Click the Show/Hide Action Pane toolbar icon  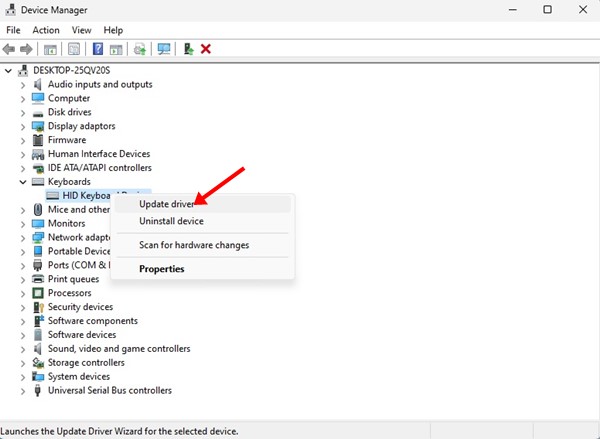tap(116, 49)
